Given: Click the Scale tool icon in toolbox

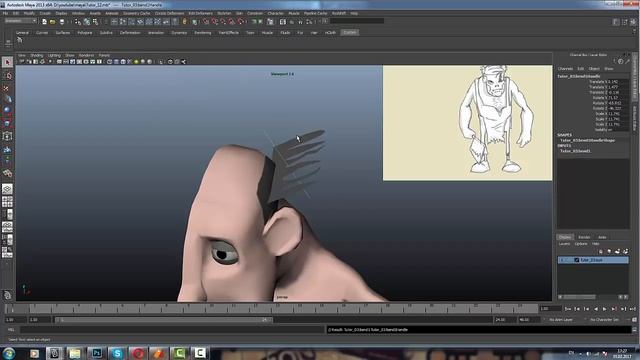Looking at the screenshot, I should [7, 123].
